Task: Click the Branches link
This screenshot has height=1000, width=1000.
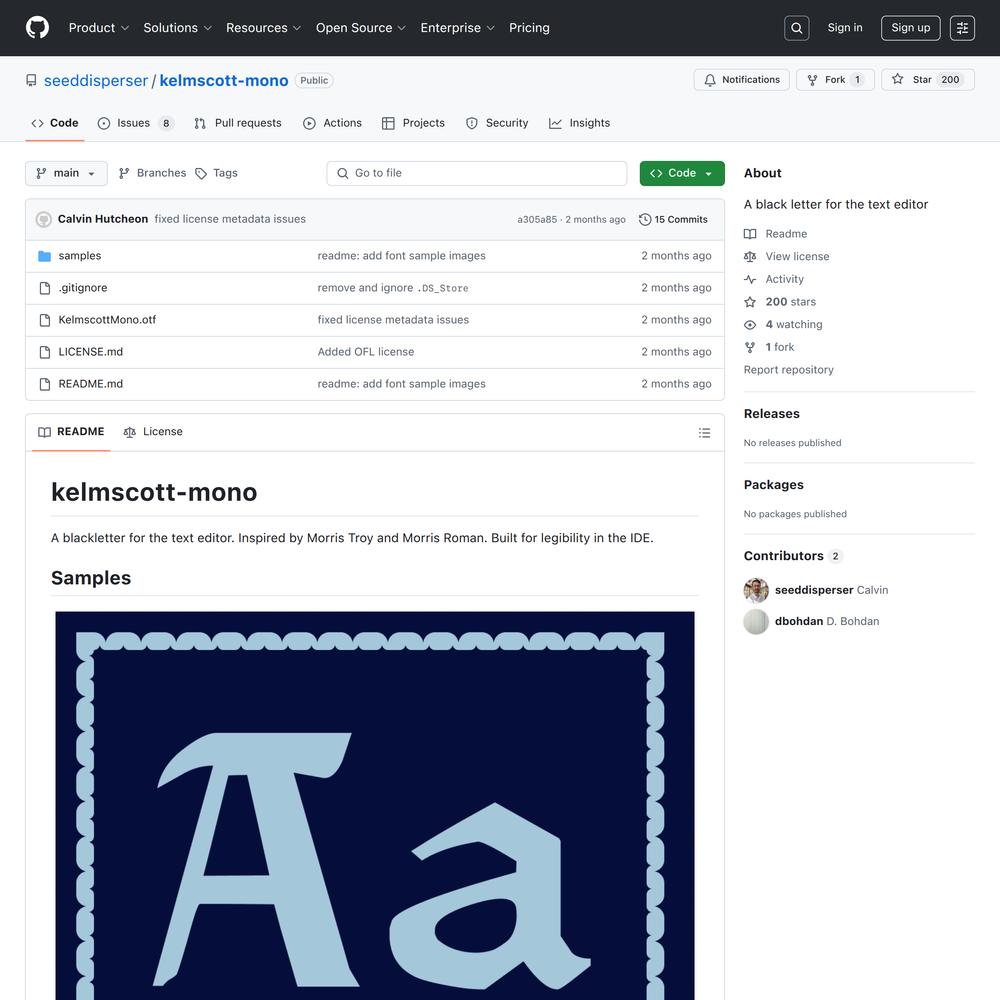Action: point(152,173)
